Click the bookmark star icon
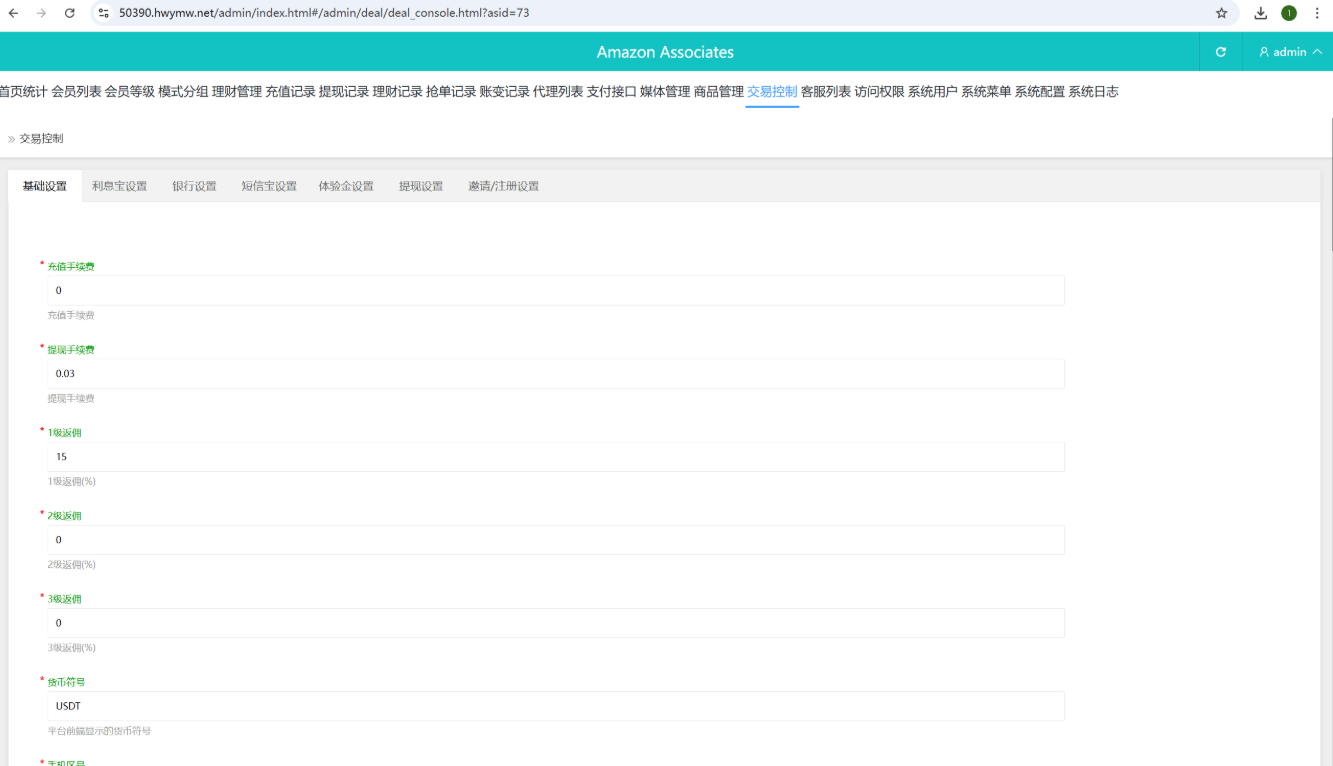 (x=1221, y=13)
